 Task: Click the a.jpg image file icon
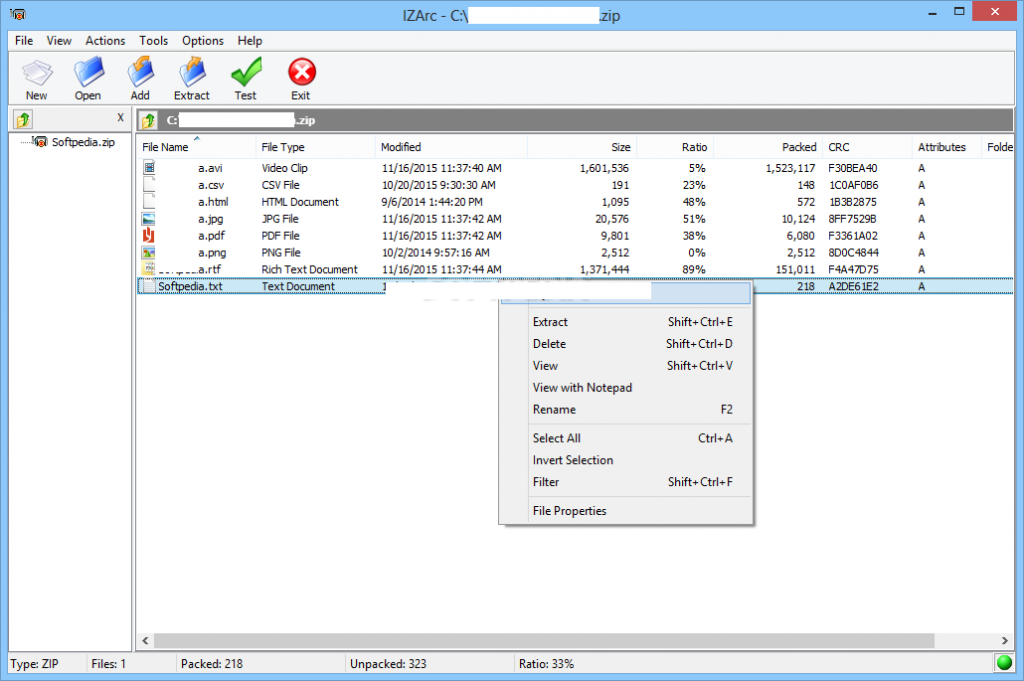pyautogui.click(x=149, y=219)
